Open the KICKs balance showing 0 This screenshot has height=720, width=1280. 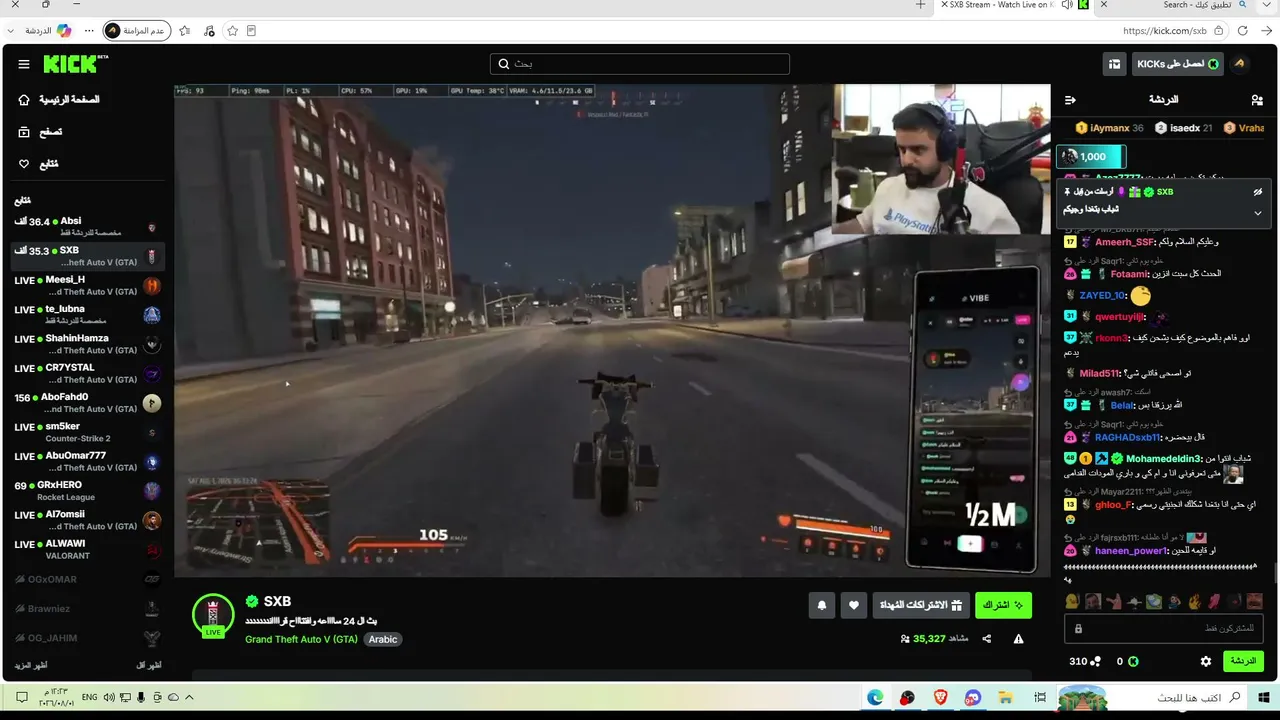[1127, 661]
